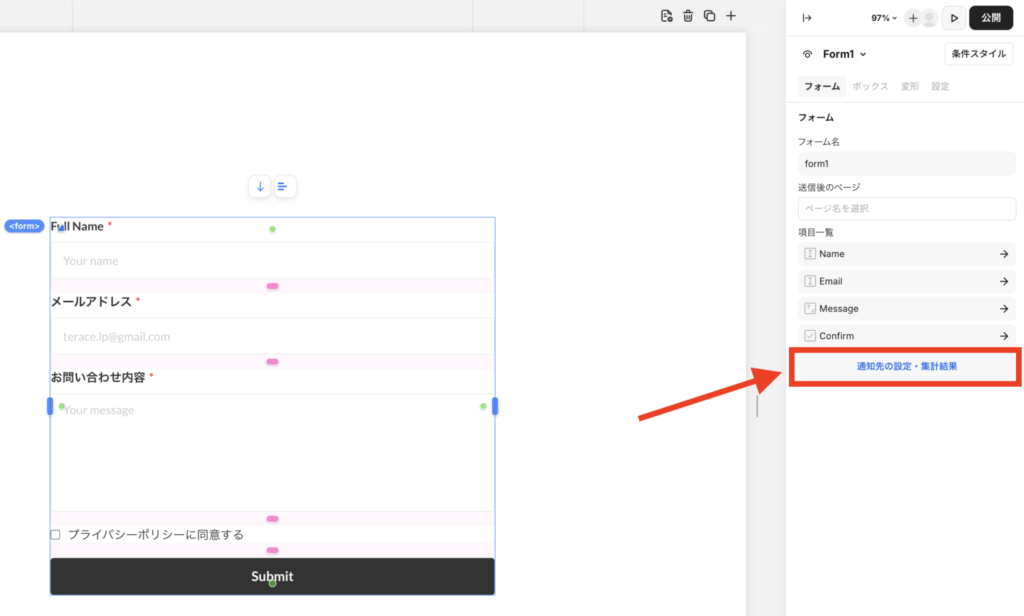1024x616 pixels.
Task: Click the フォーム名 input field
Action: click(906, 163)
